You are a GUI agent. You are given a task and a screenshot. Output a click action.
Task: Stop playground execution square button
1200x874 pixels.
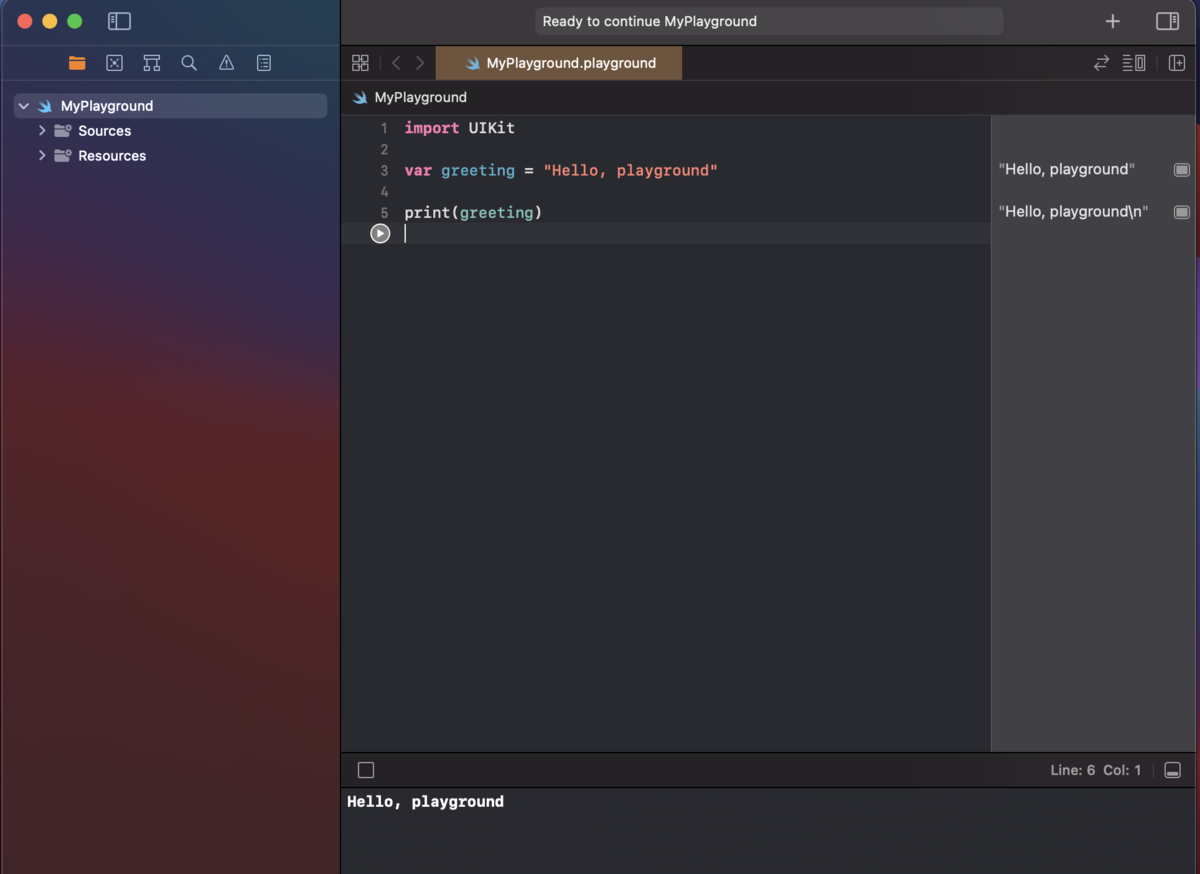[x=366, y=770]
